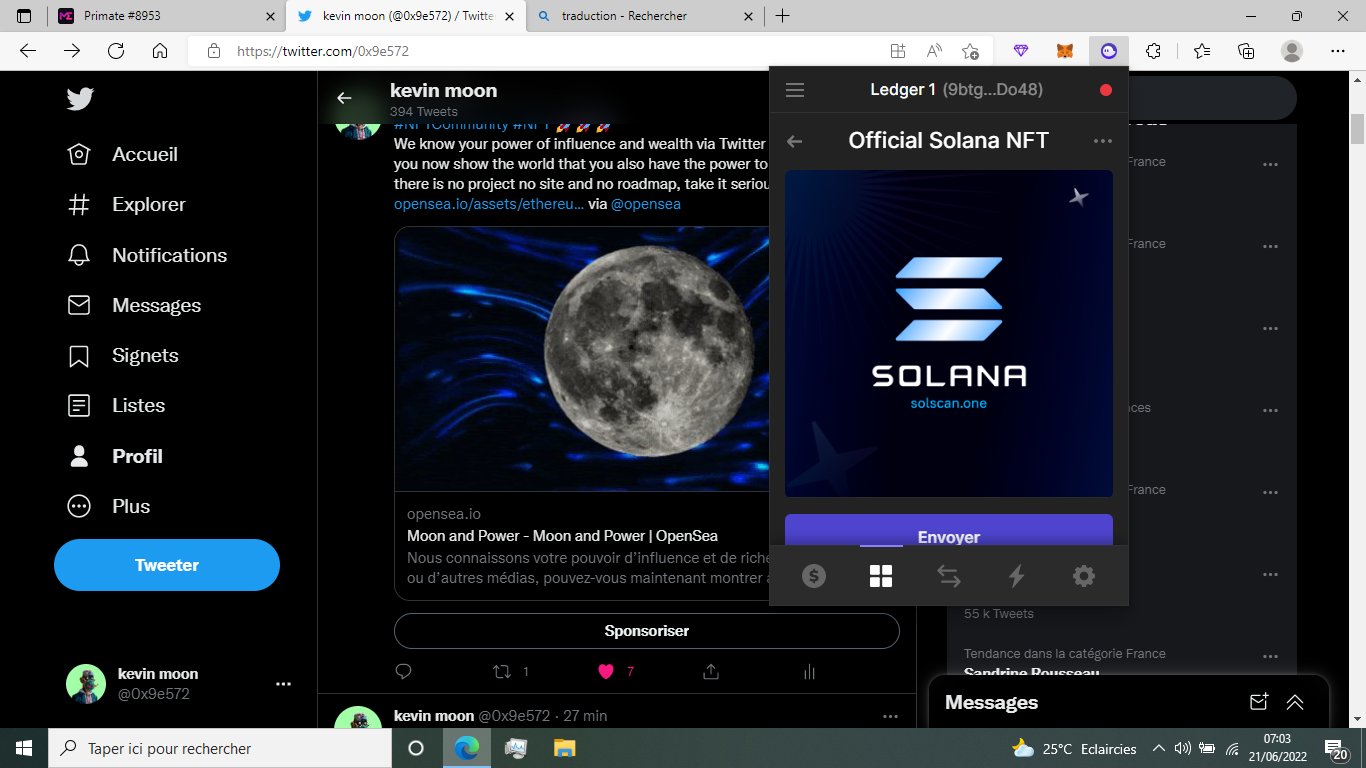View tweet analytics bar chart icon
The image size is (1366, 768).
(x=810, y=671)
